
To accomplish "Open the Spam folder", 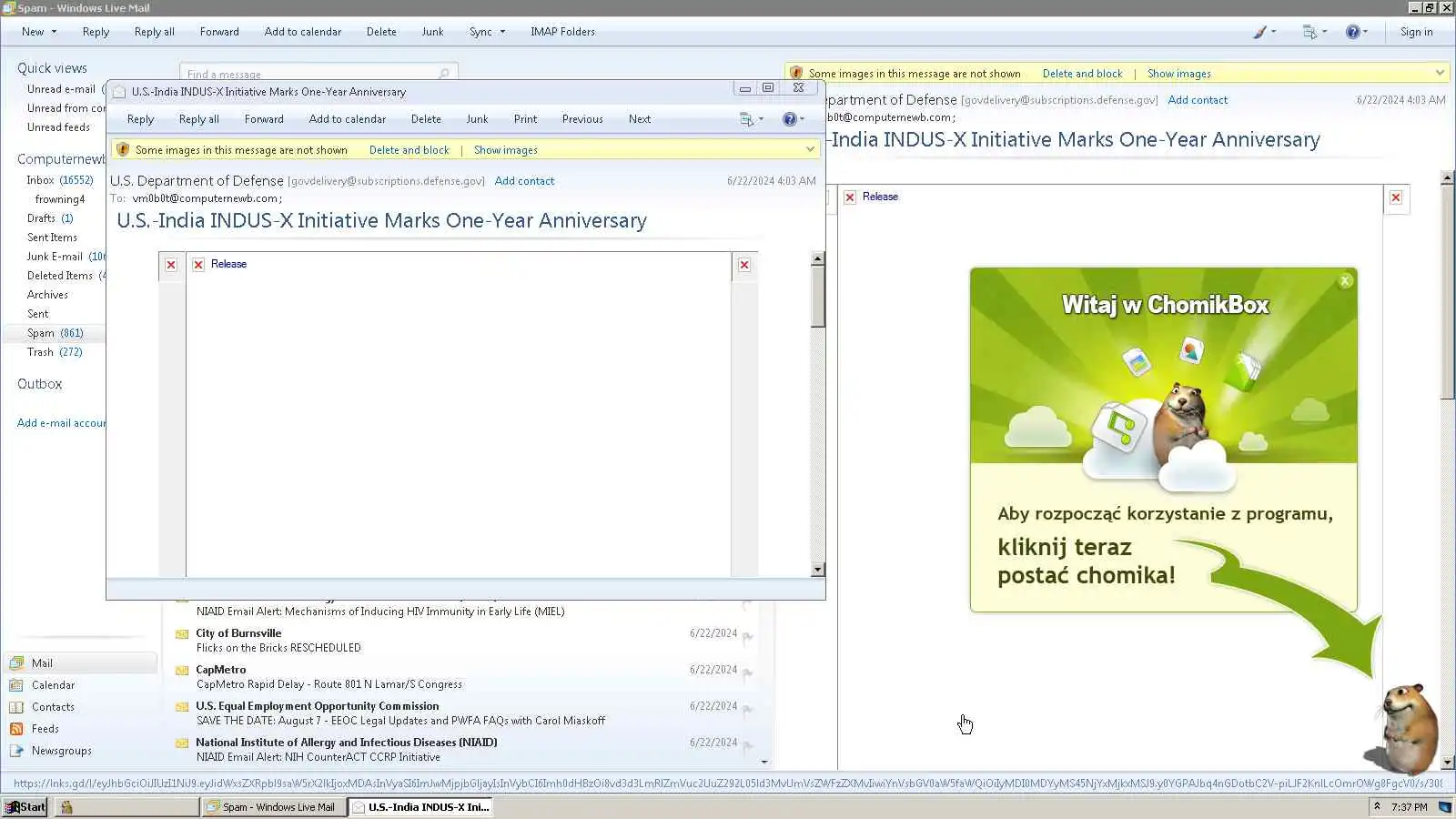I will click(55, 333).
